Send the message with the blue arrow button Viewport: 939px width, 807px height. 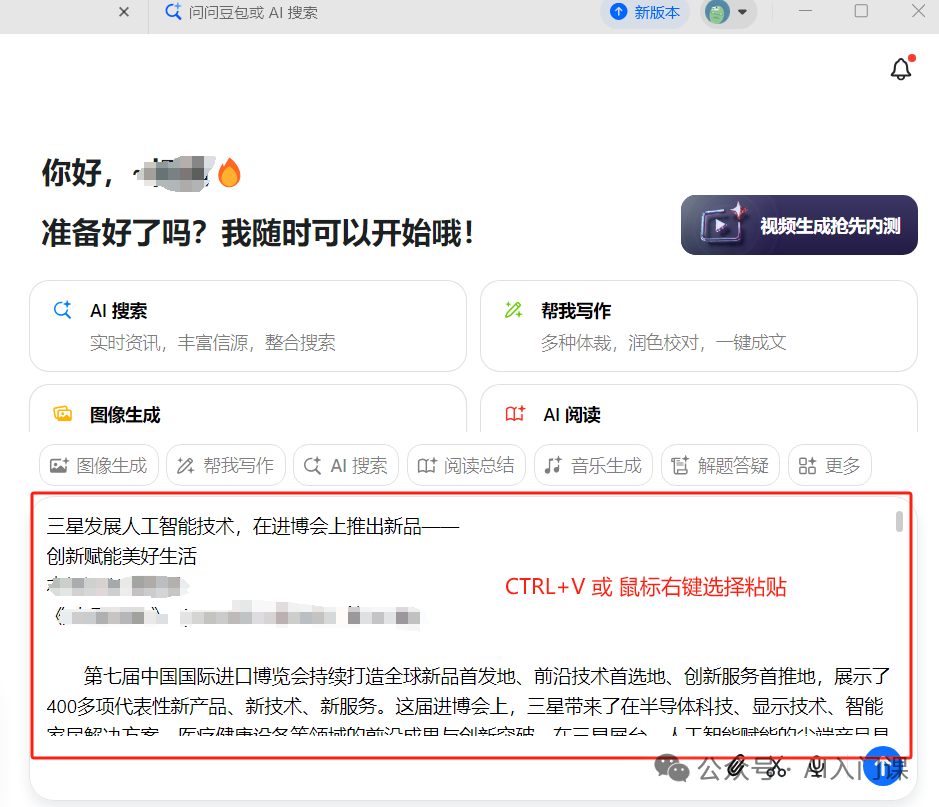pos(882,766)
